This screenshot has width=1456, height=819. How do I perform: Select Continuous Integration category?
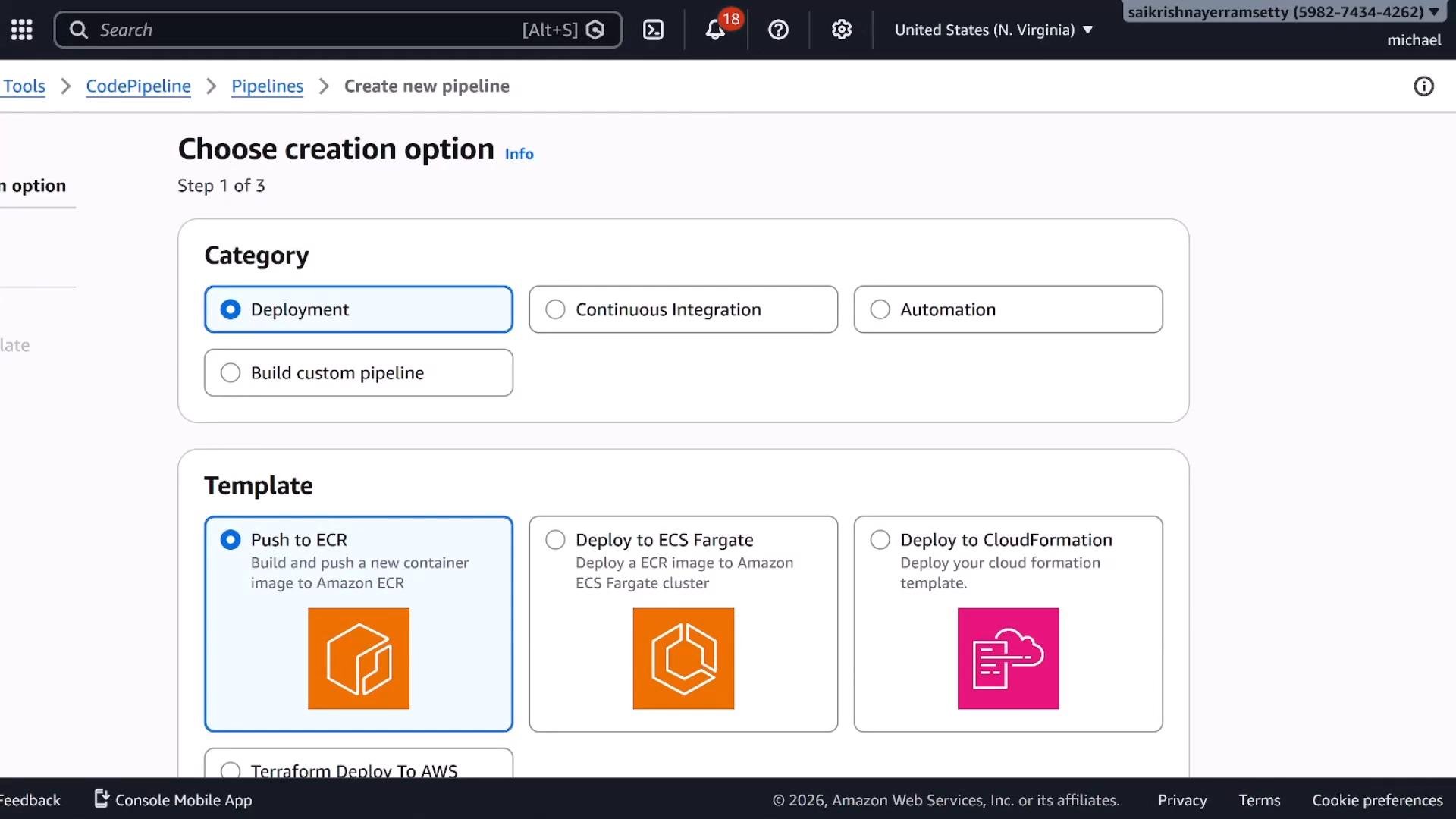click(683, 309)
